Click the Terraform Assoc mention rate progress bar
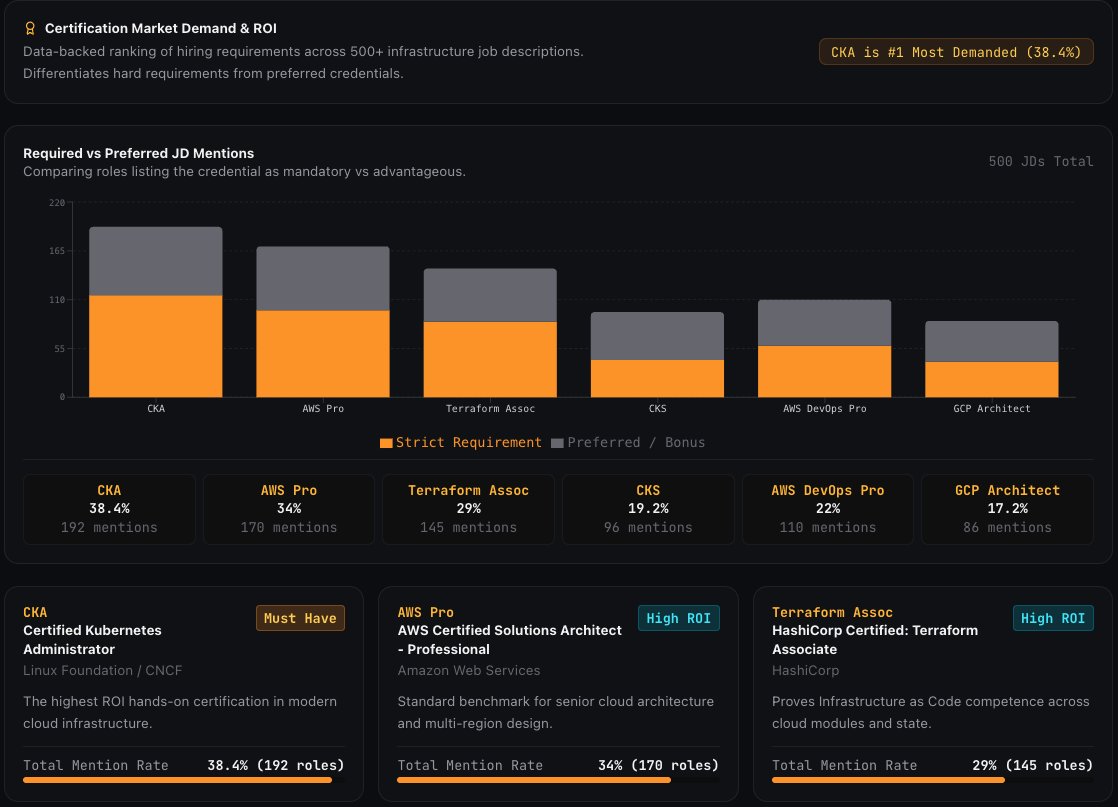This screenshot has height=807, width=1118. pyautogui.click(x=933, y=780)
